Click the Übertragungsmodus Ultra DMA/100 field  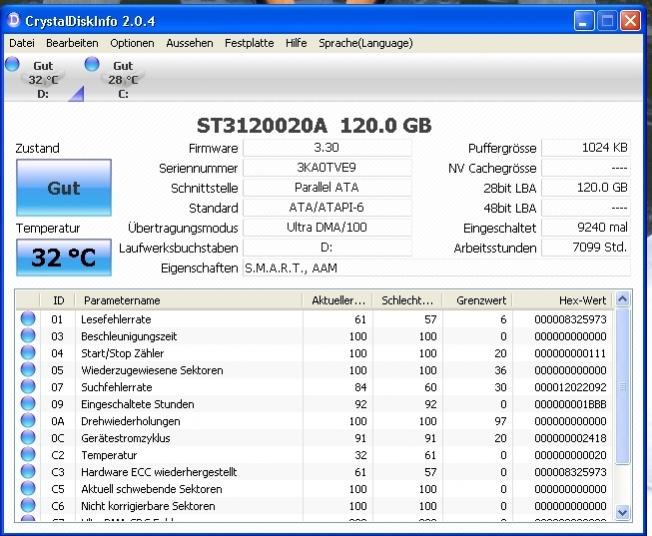(327, 227)
